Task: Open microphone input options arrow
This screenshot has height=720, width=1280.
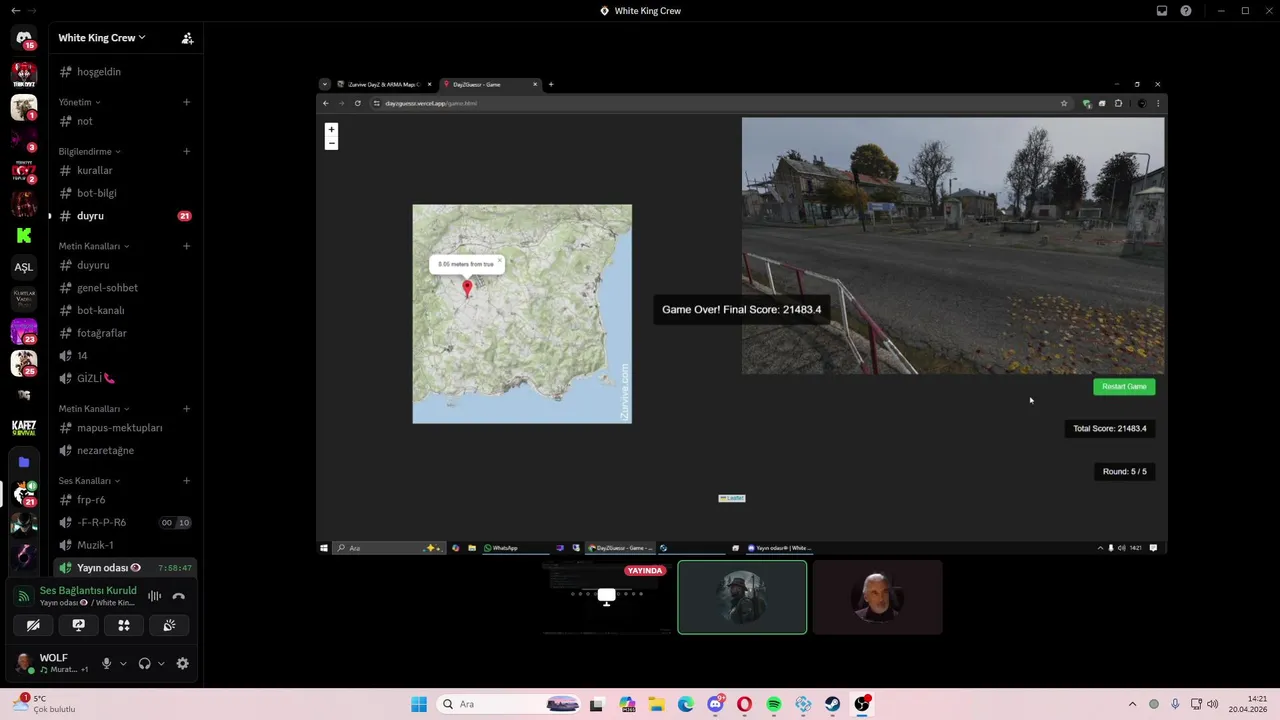Action: pyautogui.click(x=123, y=663)
